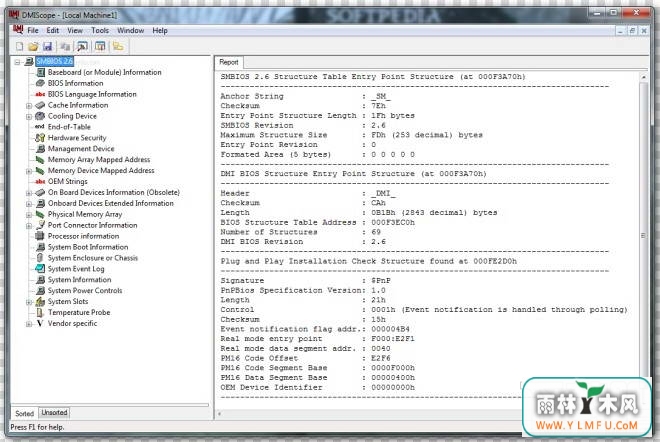The width and height of the screenshot is (660, 442).
Task: Click the report horizontal scroll left arrow
Action: tap(219, 414)
